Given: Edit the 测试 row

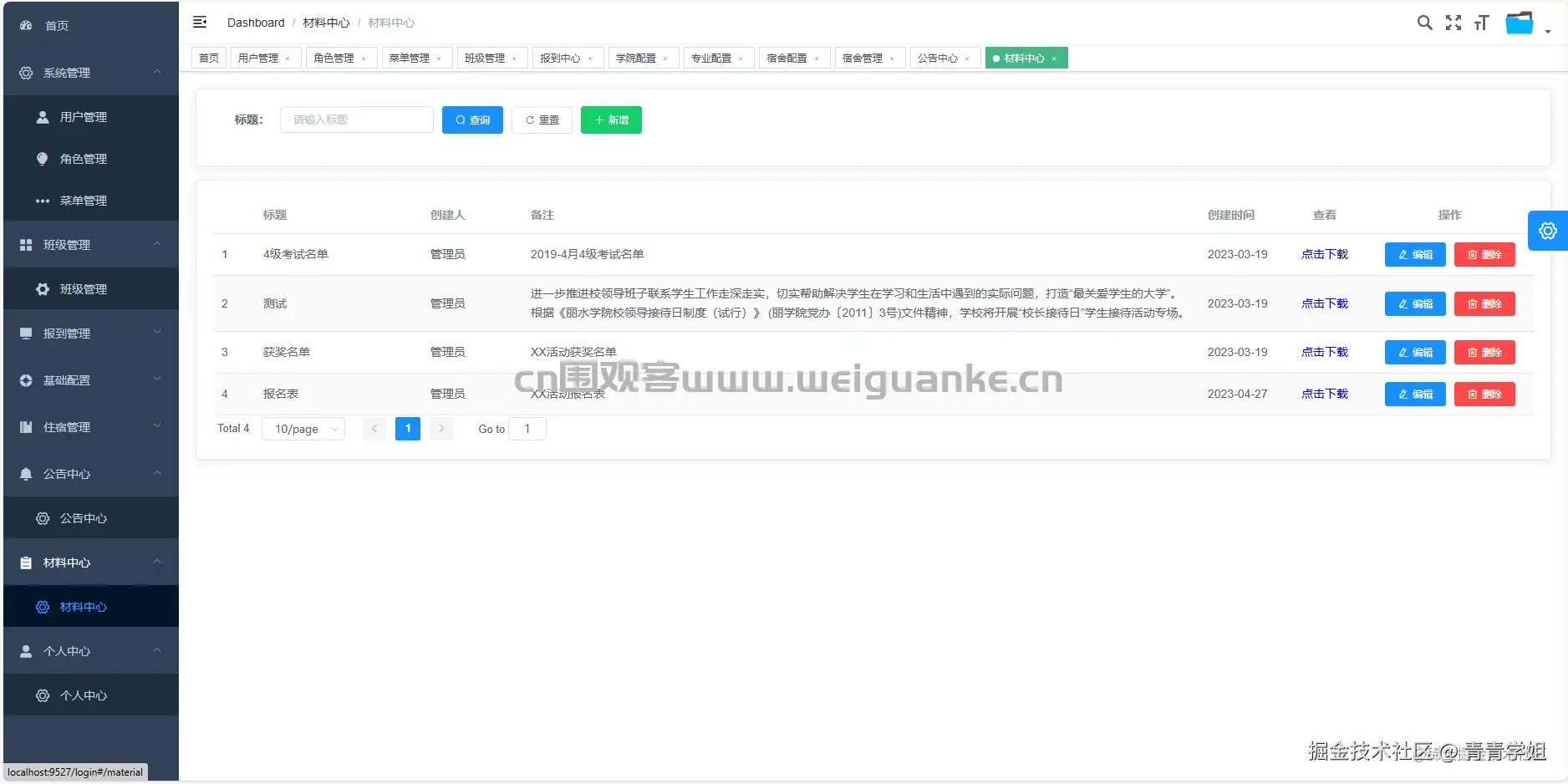Looking at the screenshot, I should click(x=1415, y=303).
